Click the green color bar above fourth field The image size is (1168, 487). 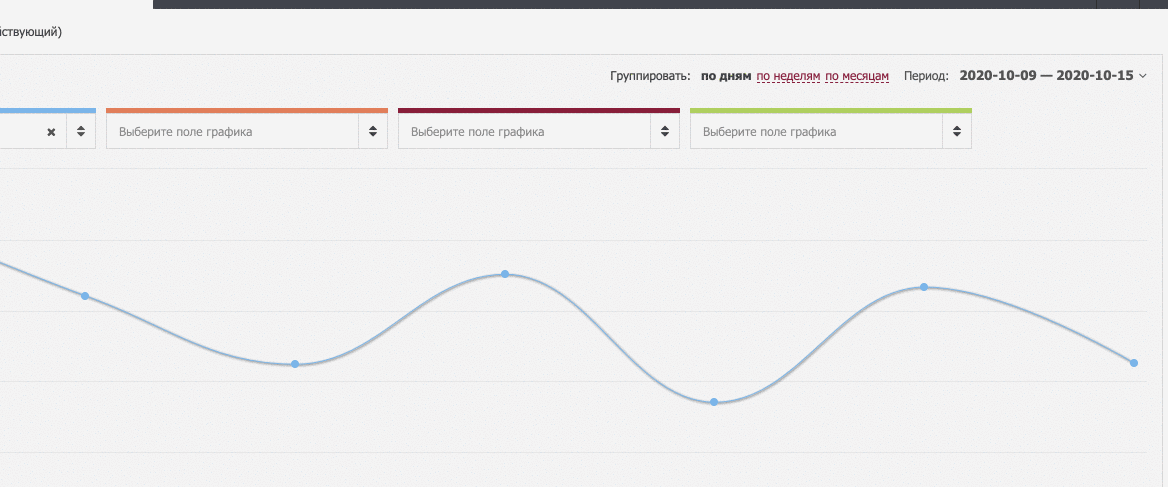tap(831, 110)
